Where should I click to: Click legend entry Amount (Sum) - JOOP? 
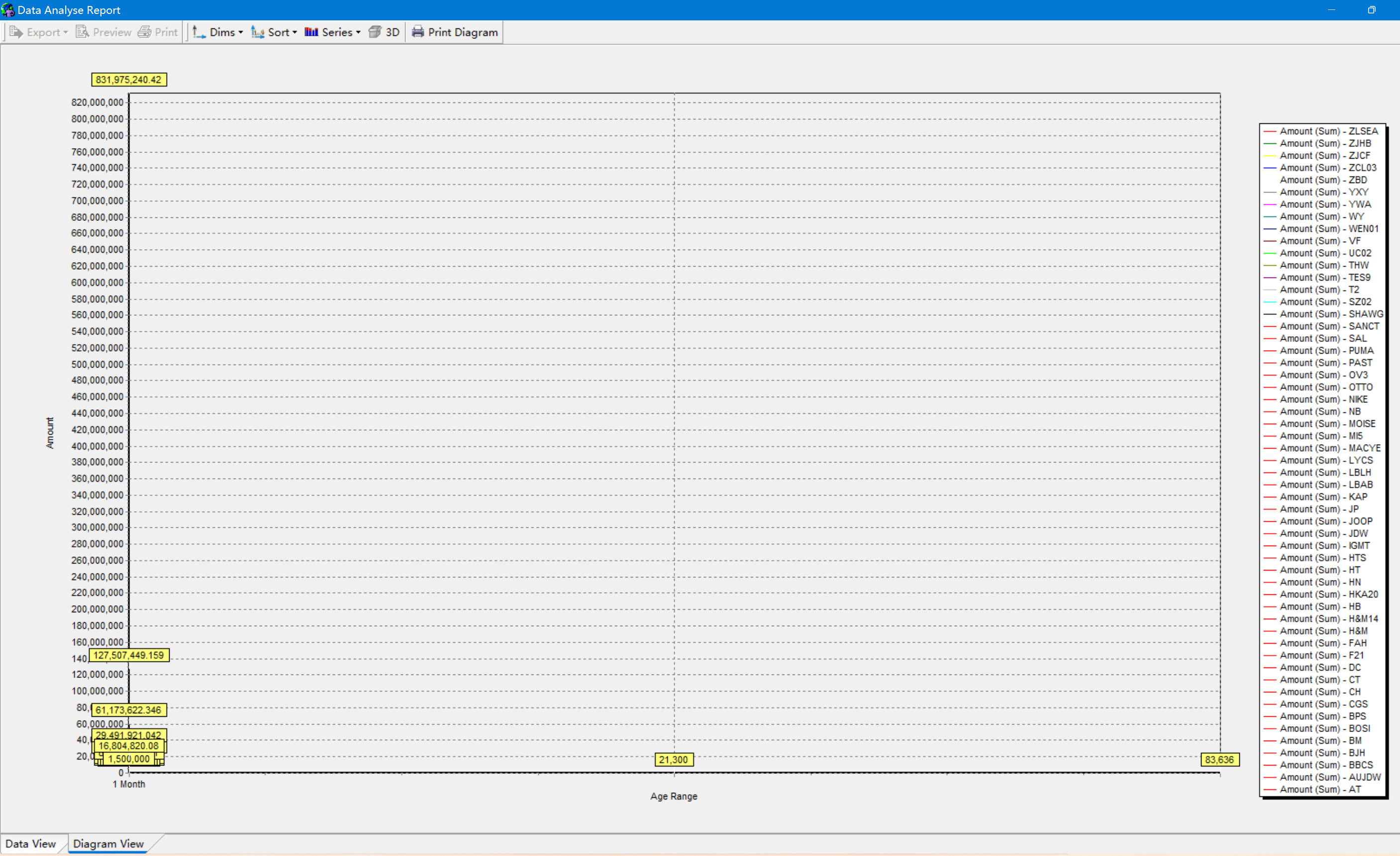pos(1318,521)
